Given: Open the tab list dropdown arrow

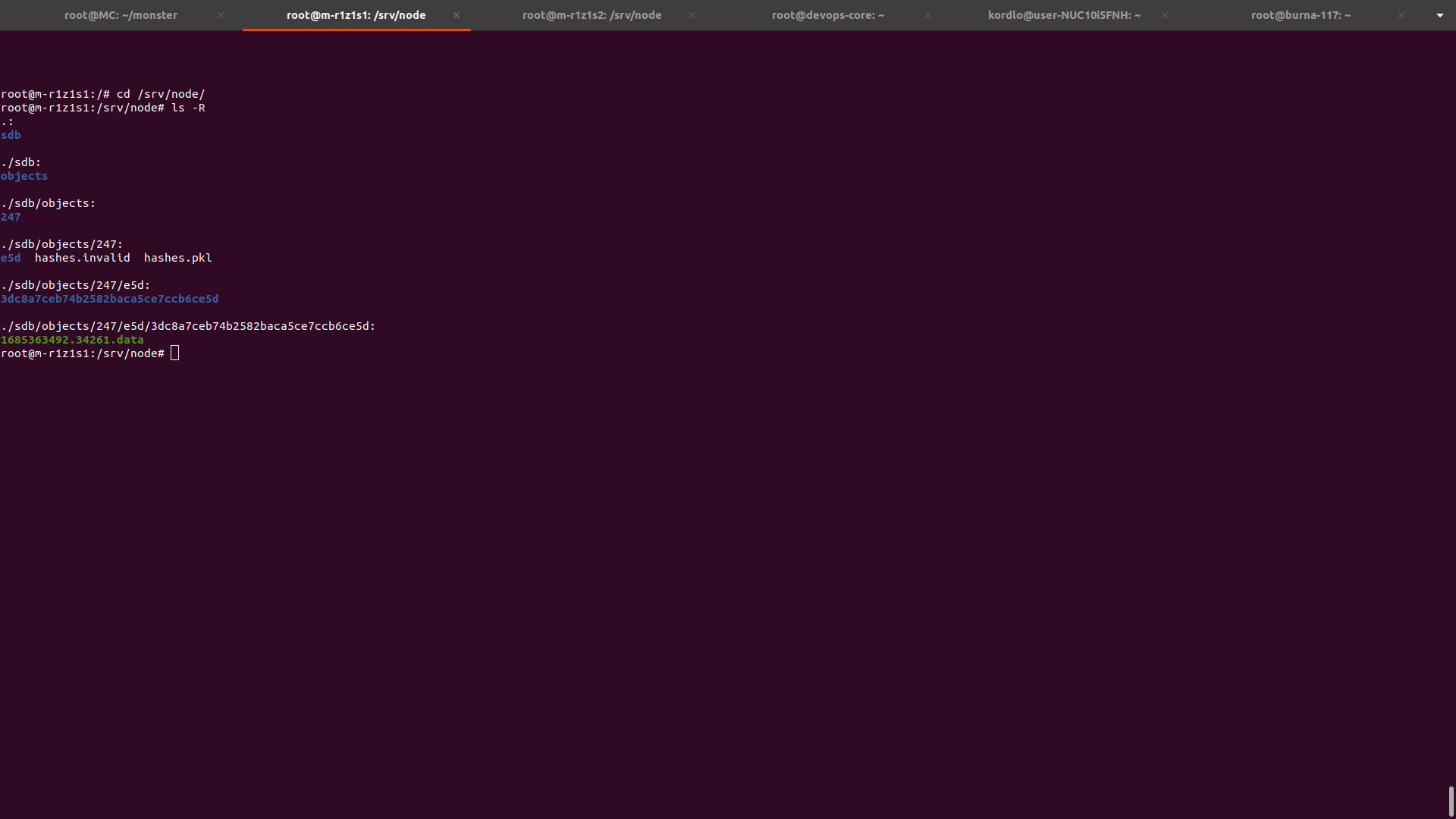Looking at the screenshot, I should 1440,15.
